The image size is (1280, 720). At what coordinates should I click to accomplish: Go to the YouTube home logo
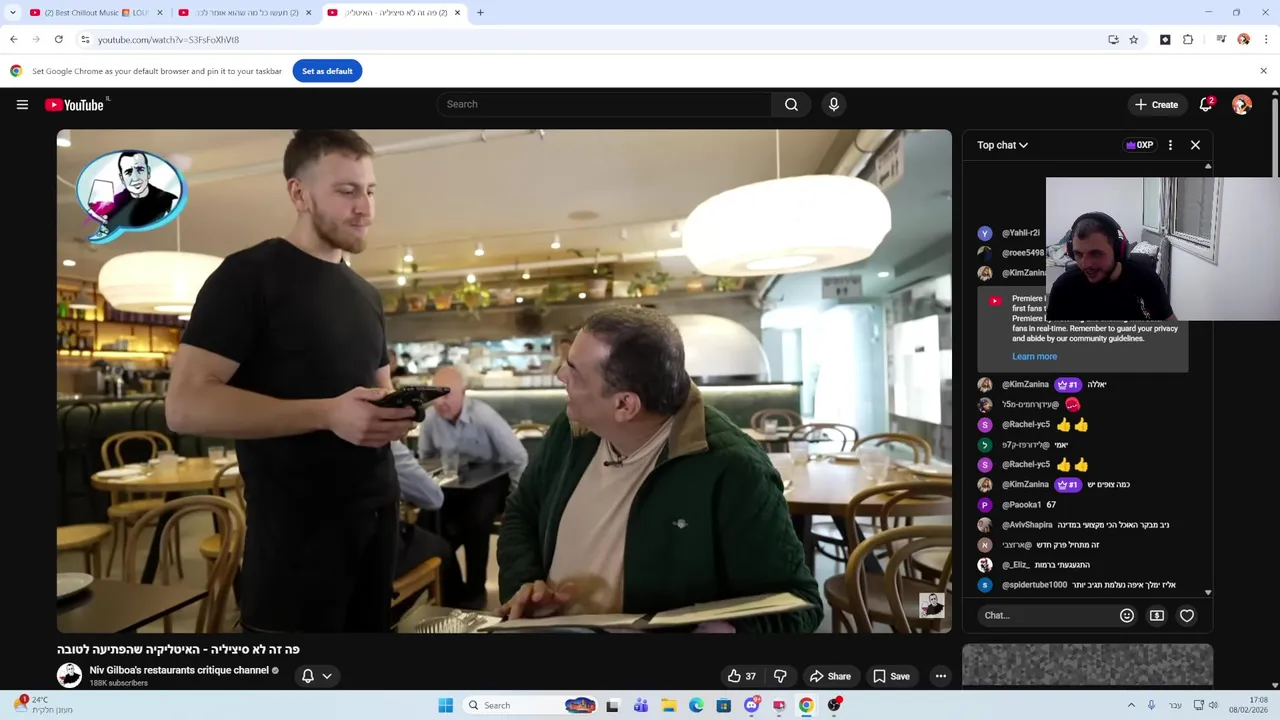pyautogui.click(x=75, y=104)
